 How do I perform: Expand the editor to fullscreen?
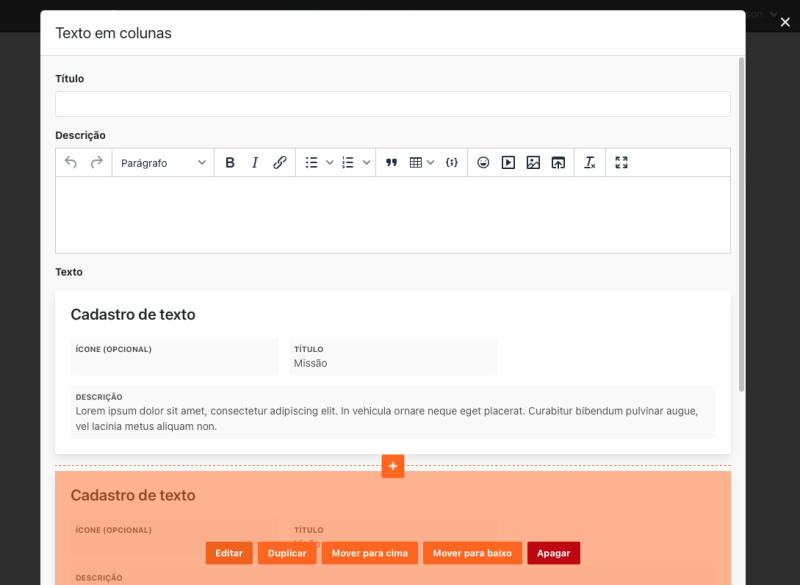621,162
